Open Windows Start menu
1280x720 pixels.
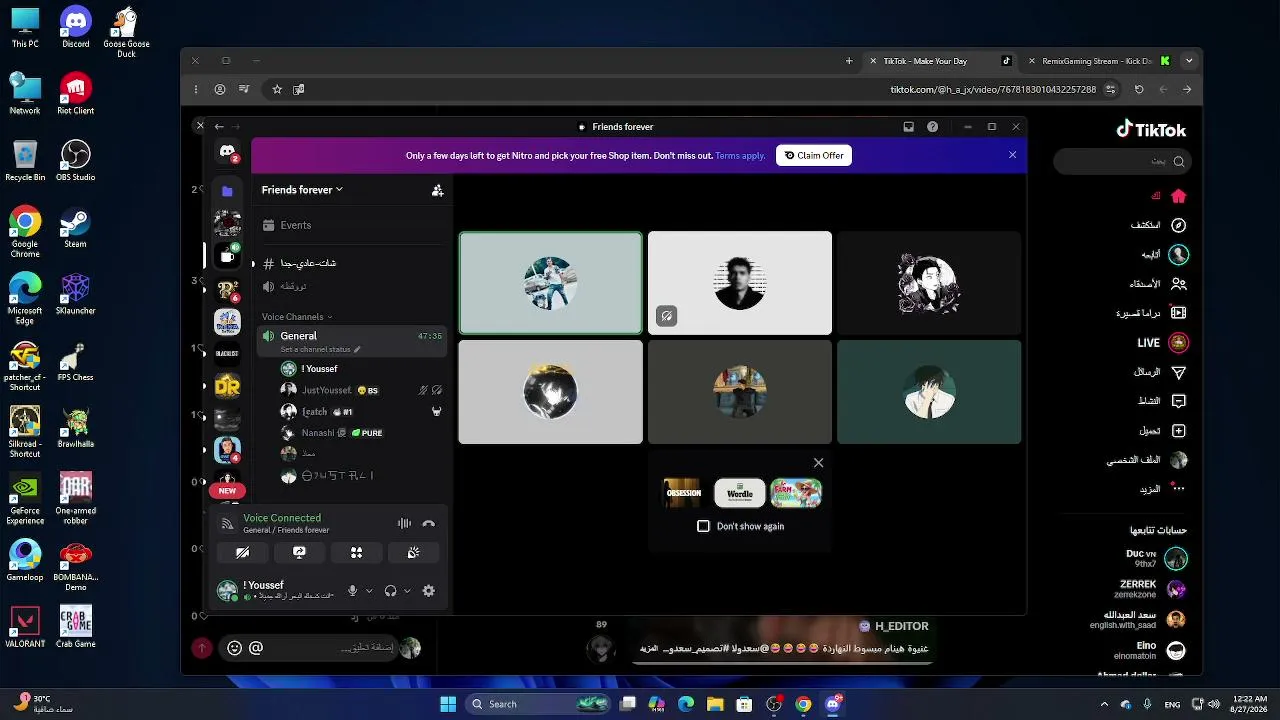[448, 704]
